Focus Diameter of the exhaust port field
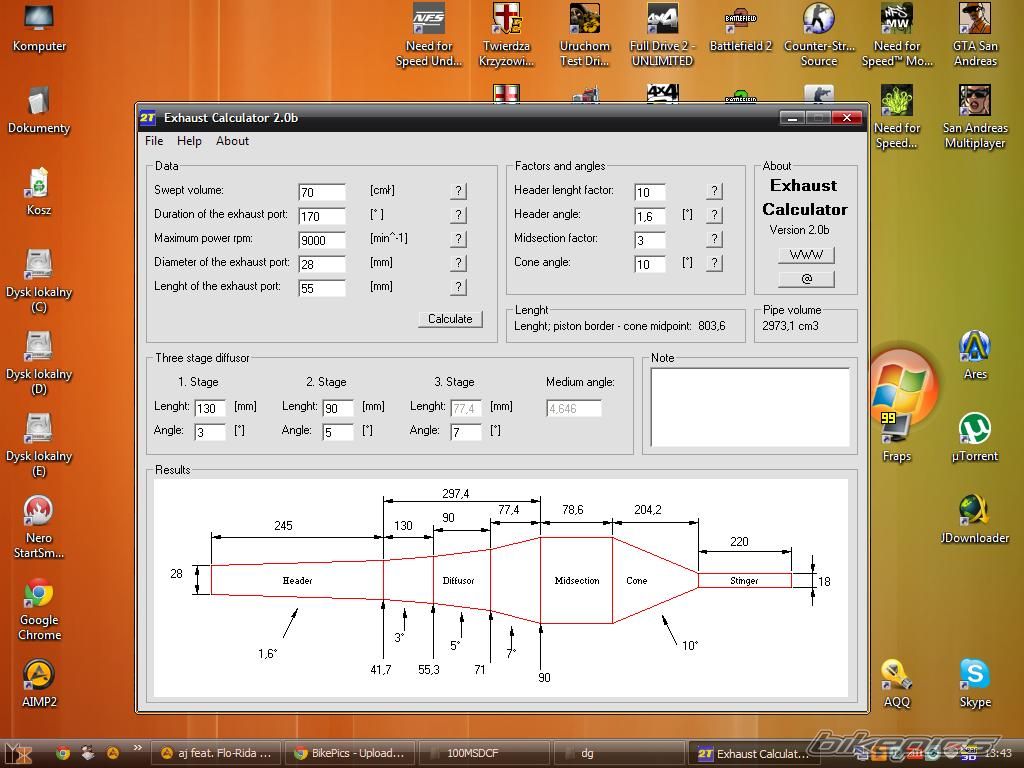1024x768 pixels. tap(322, 264)
